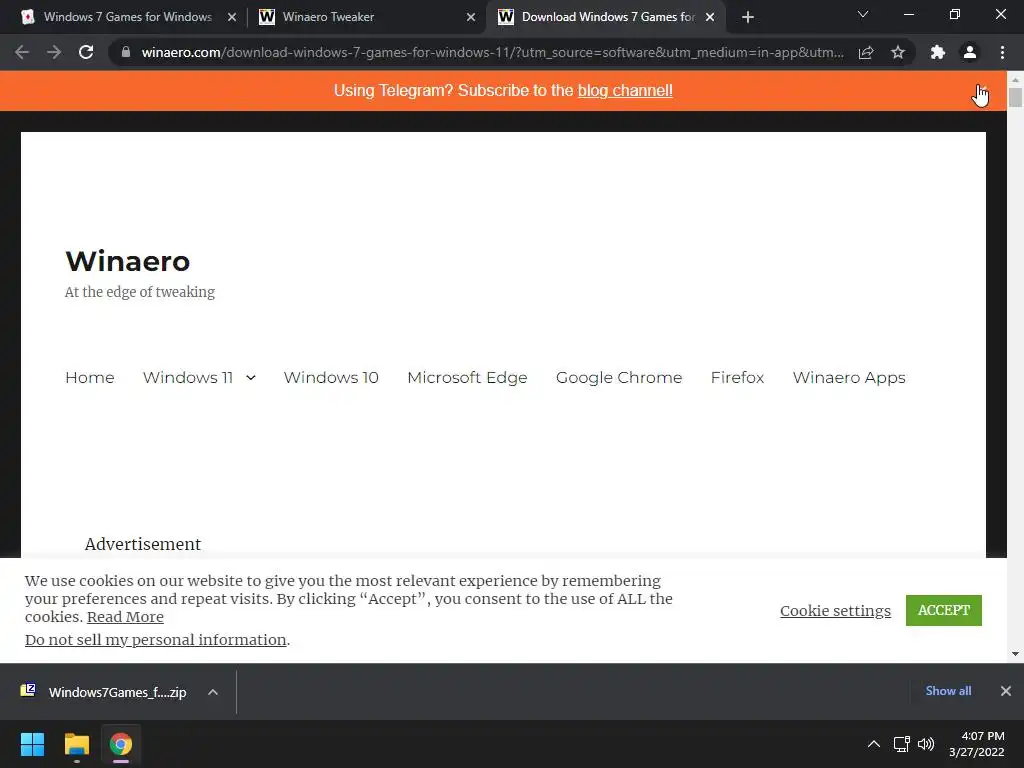The height and width of the screenshot is (768, 1024).
Task: Expand the download item options chevron
Action: pyautogui.click(x=213, y=692)
